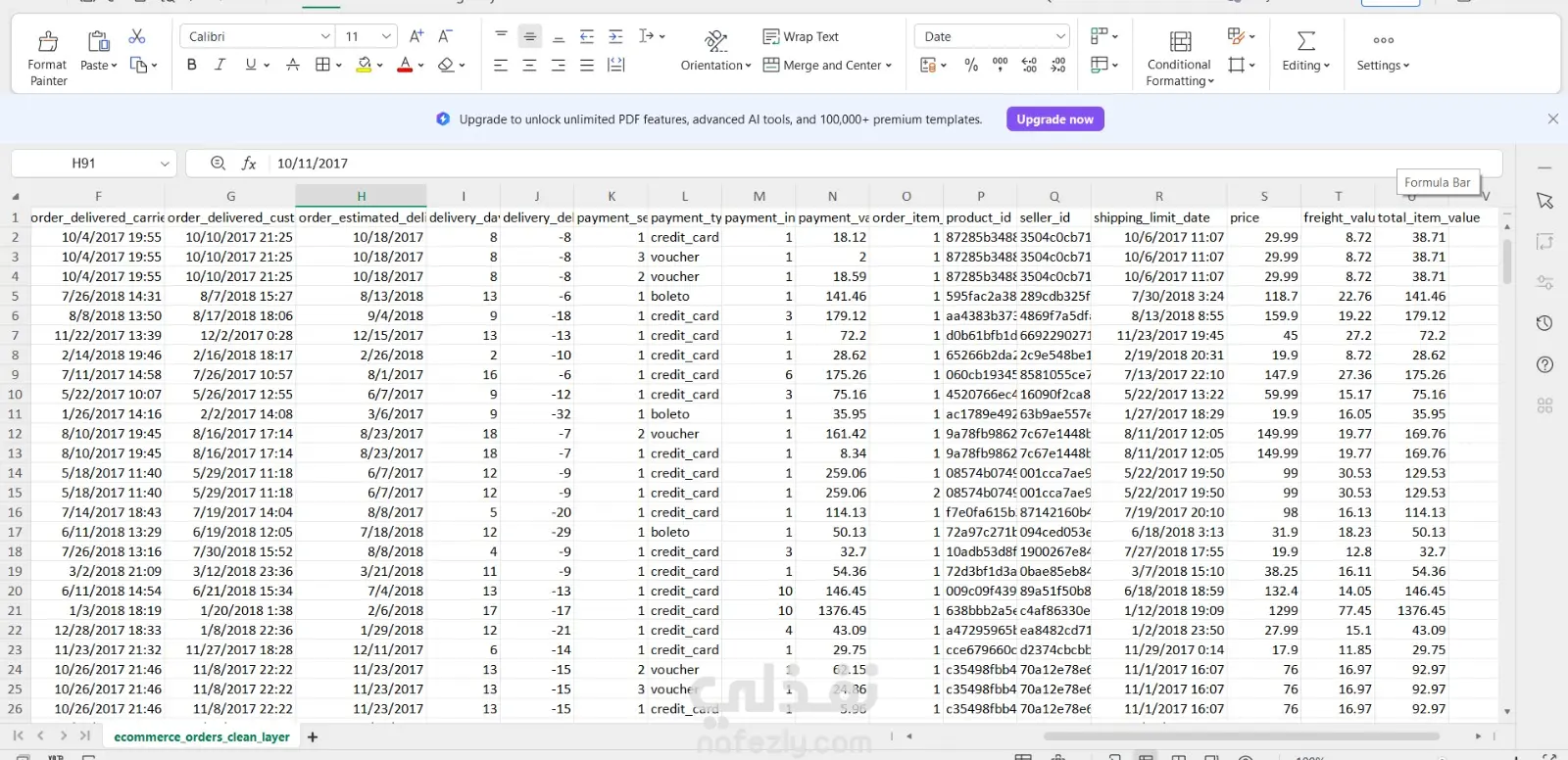Click the vertical scrollbar thumb
This screenshot has width=1568, height=760.
(x=1506, y=261)
